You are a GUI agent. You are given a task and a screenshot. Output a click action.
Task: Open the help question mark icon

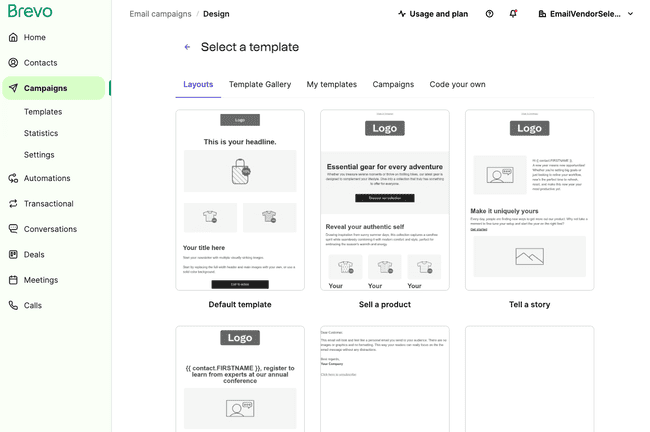489,14
